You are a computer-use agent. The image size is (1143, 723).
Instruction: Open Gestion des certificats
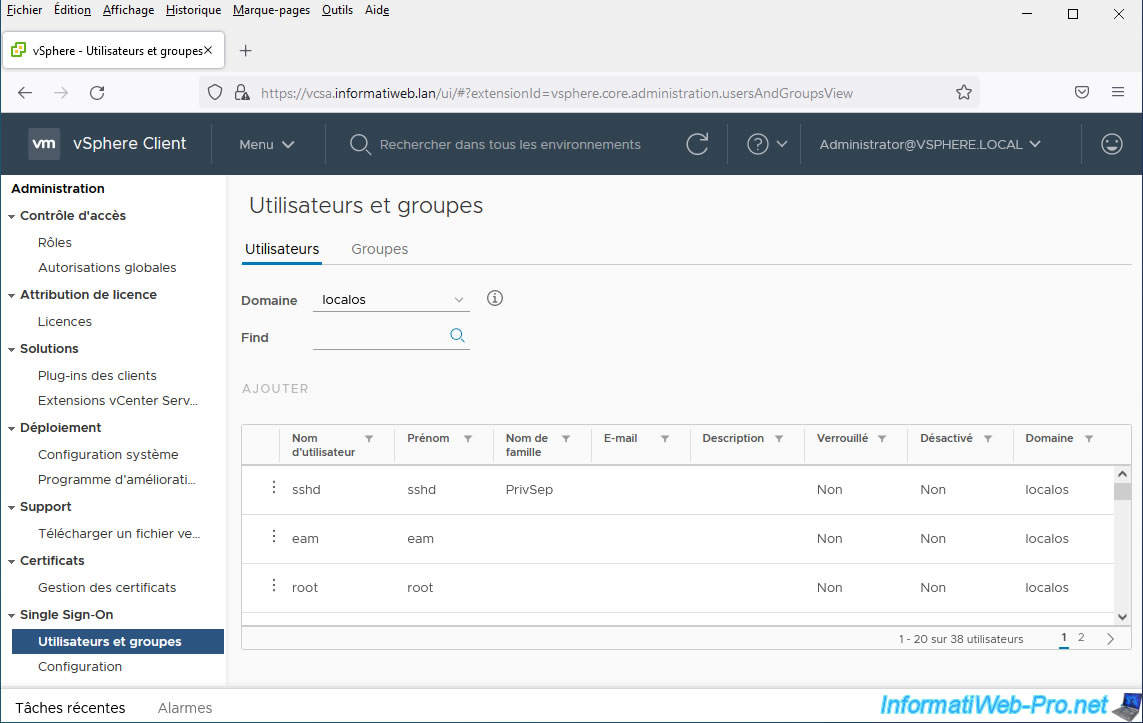107,587
